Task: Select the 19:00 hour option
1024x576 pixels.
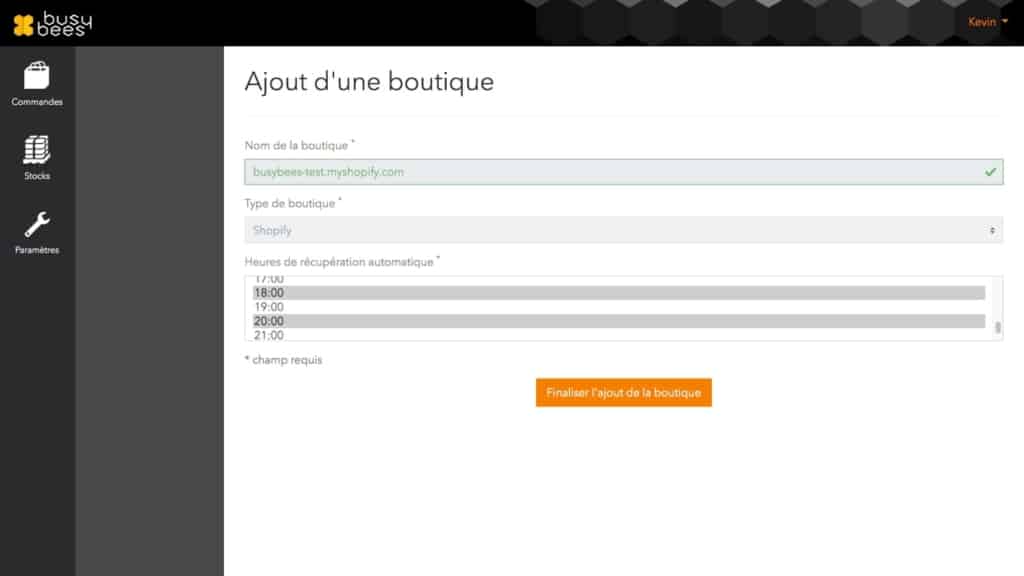Action: (618, 307)
